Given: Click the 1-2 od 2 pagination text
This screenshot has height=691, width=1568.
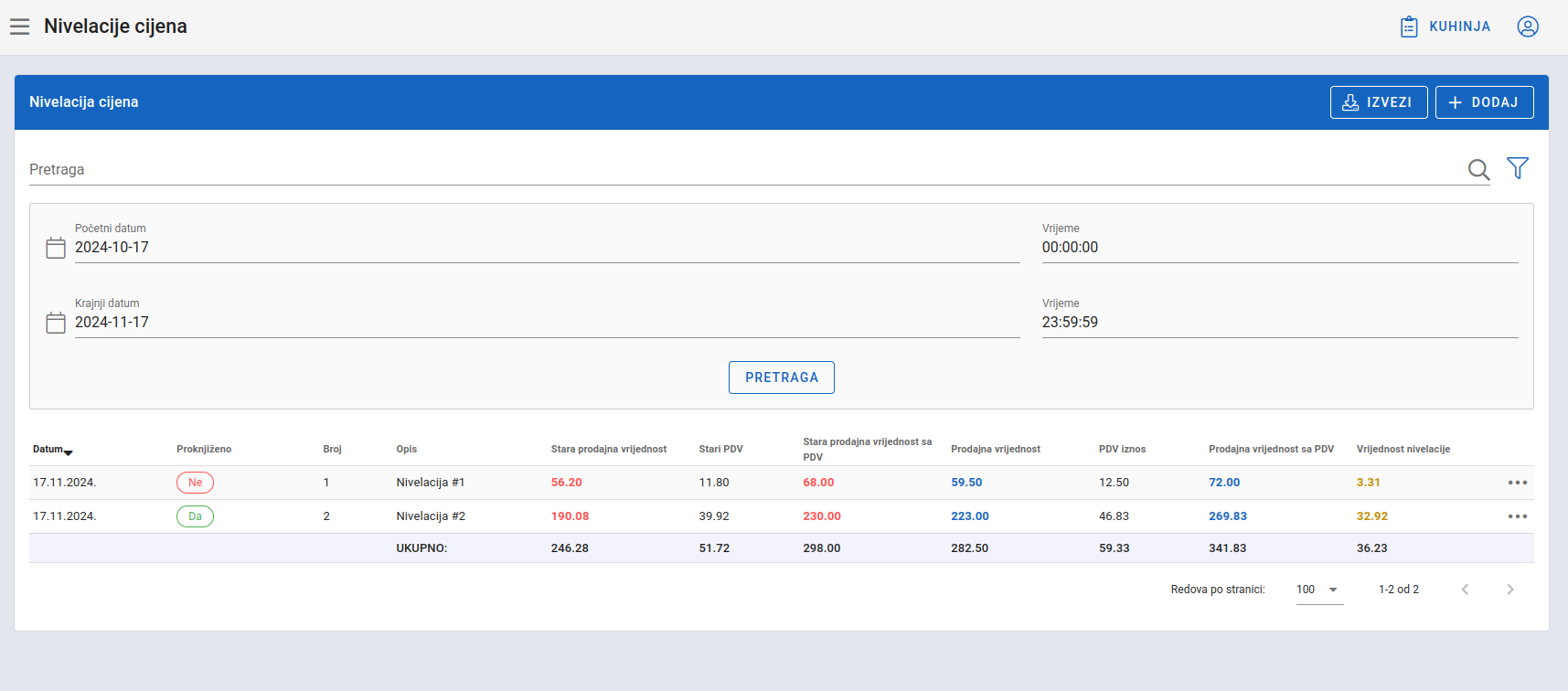Looking at the screenshot, I should pos(1399,590).
